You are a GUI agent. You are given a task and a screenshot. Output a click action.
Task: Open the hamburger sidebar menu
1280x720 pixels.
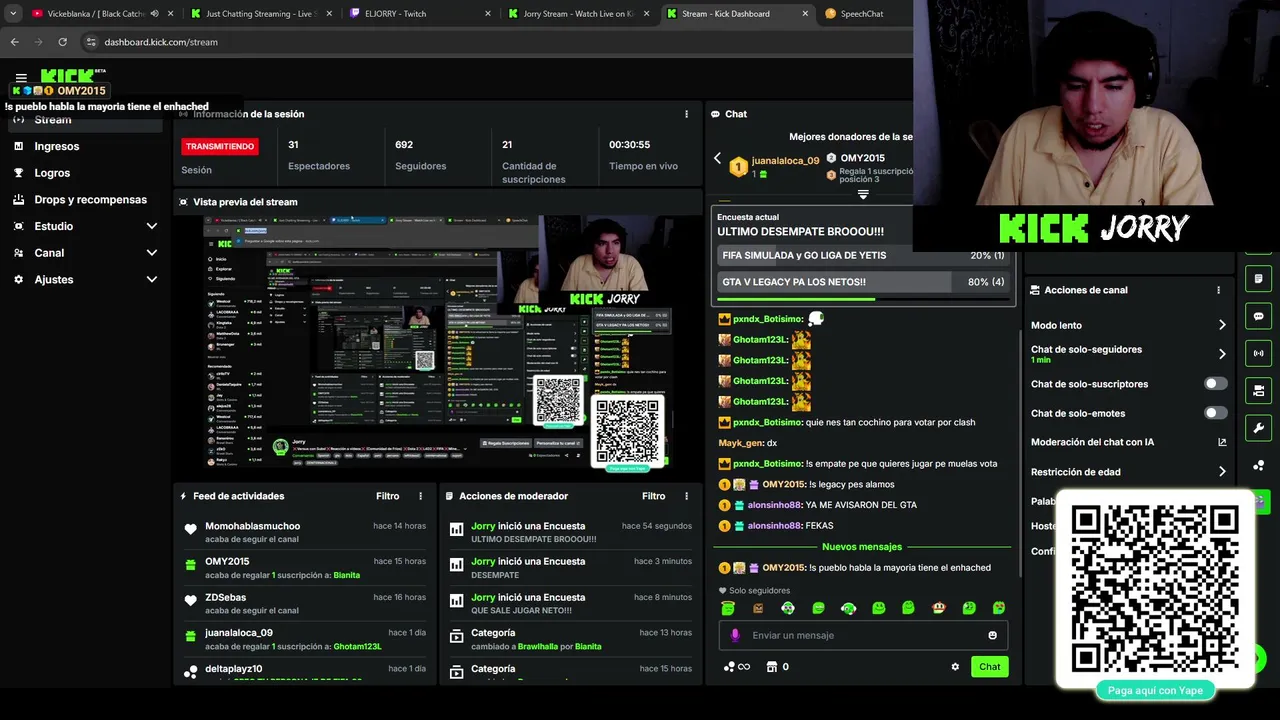click(21, 78)
